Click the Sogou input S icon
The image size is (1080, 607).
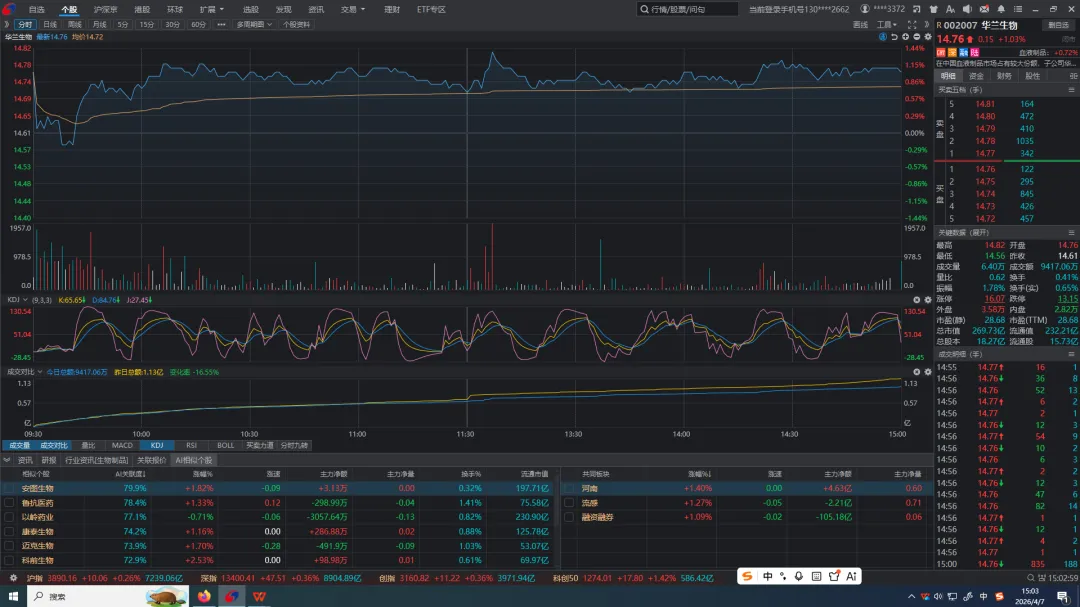point(747,576)
